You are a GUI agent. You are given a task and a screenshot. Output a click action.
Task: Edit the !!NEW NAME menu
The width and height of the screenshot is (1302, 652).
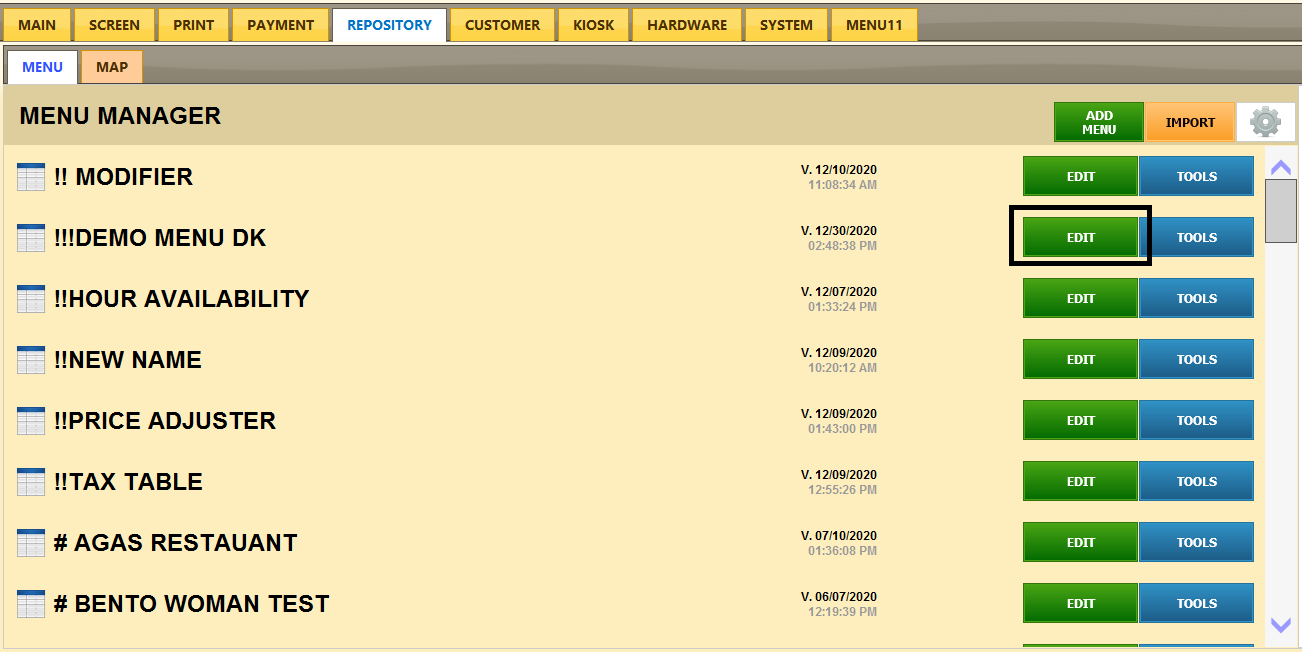click(x=1080, y=359)
